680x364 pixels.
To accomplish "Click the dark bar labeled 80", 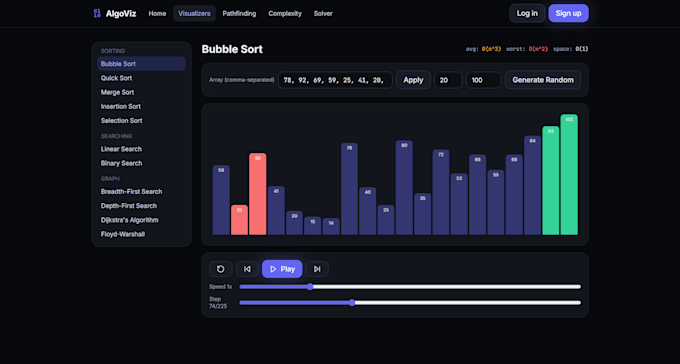I will [404, 187].
